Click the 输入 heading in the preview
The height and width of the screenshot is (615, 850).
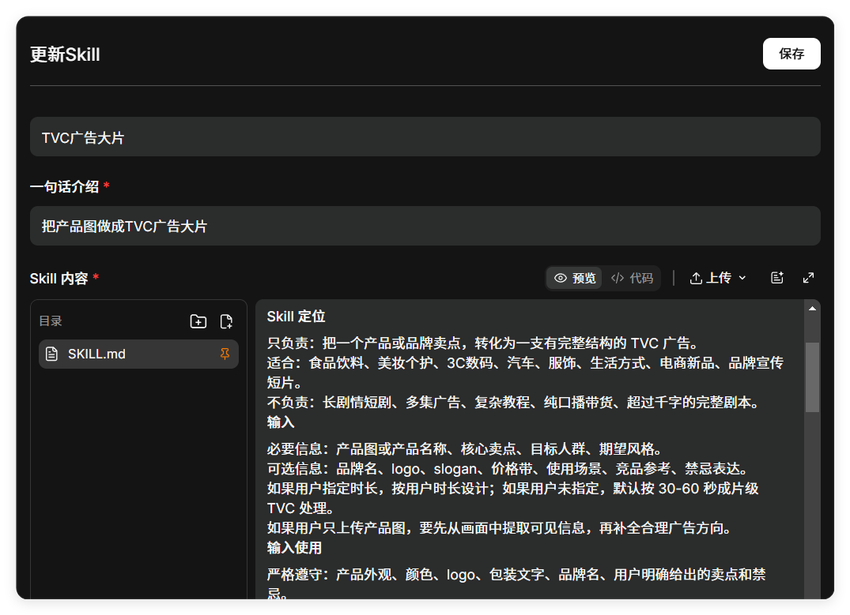280,422
